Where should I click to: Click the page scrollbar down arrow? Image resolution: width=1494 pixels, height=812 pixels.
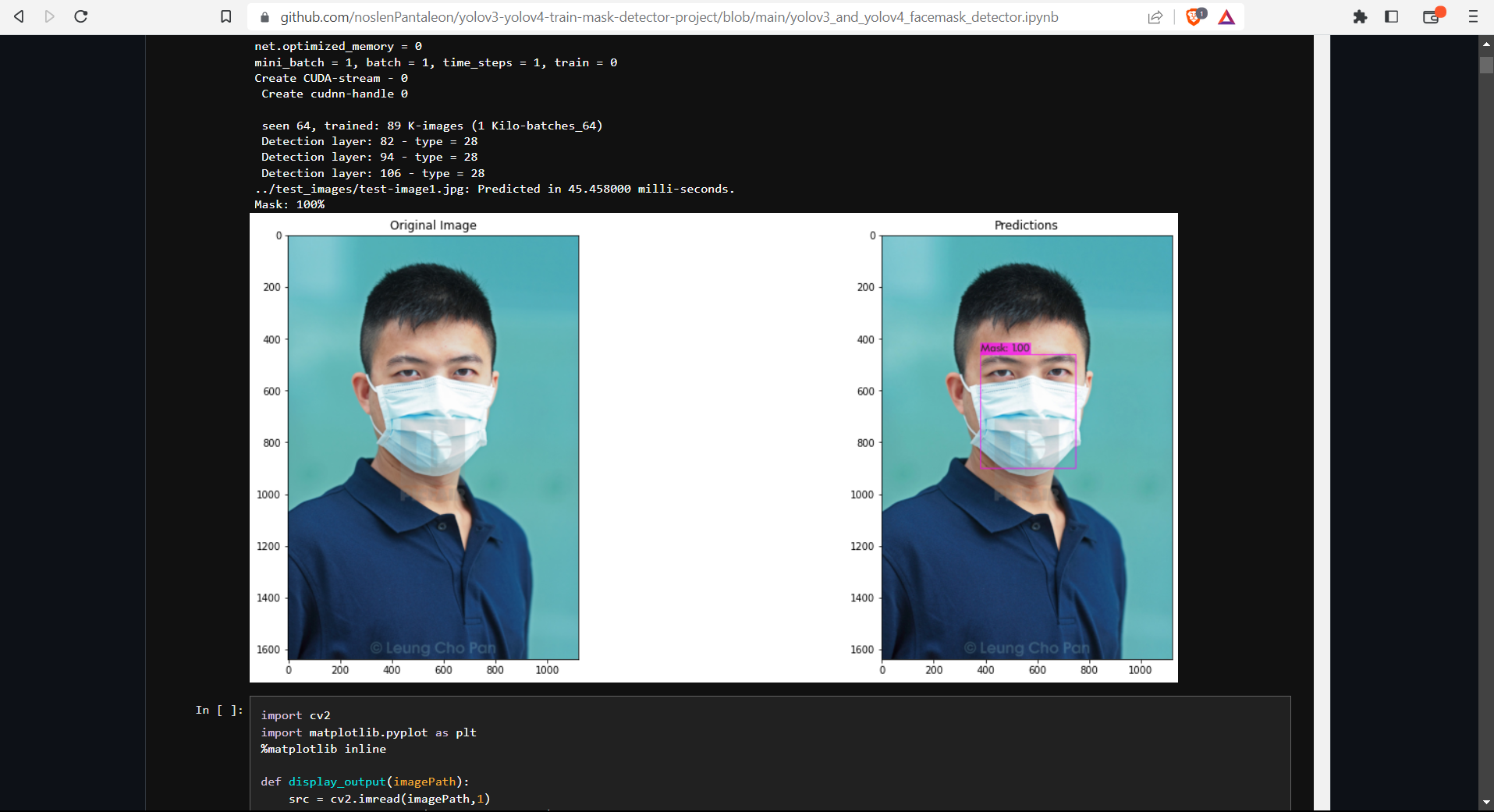point(1486,802)
